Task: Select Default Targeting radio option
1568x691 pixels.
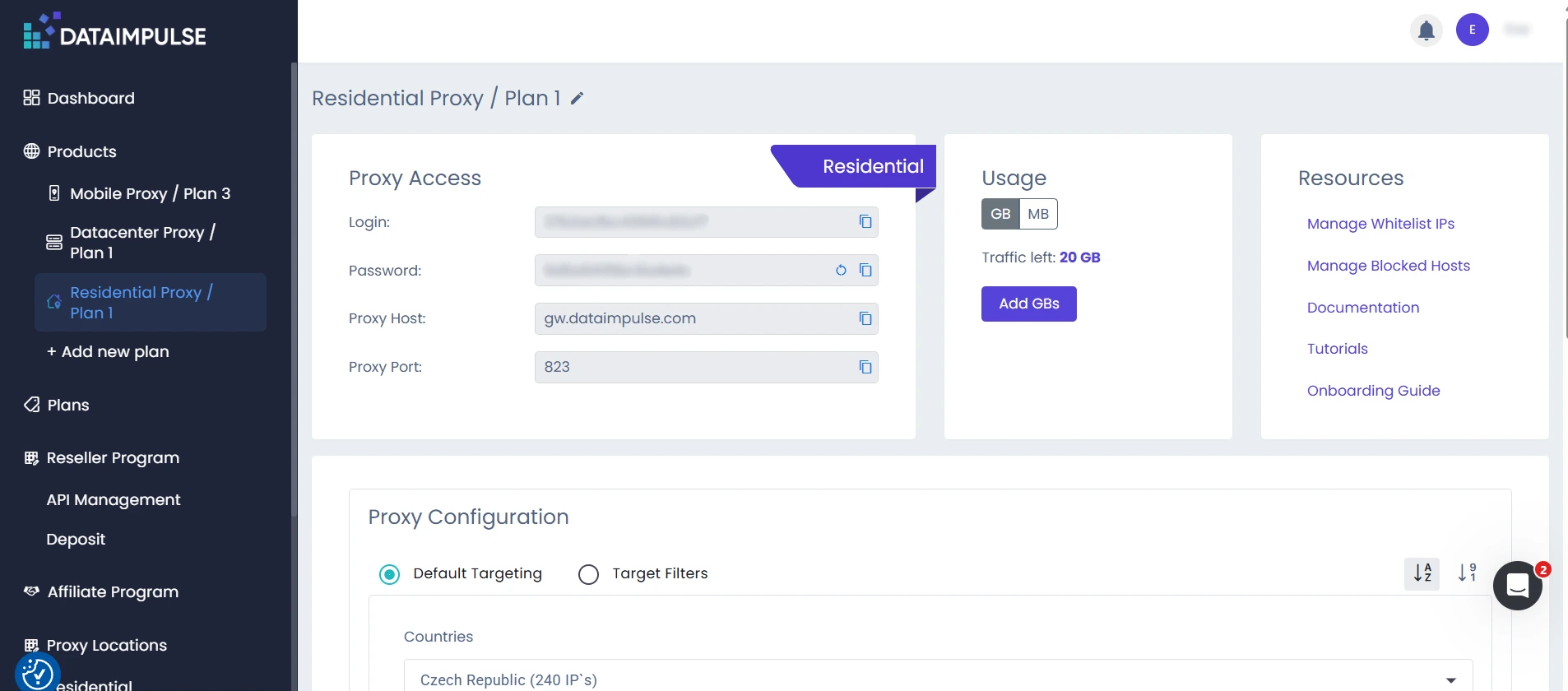Action: pyautogui.click(x=390, y=574)
